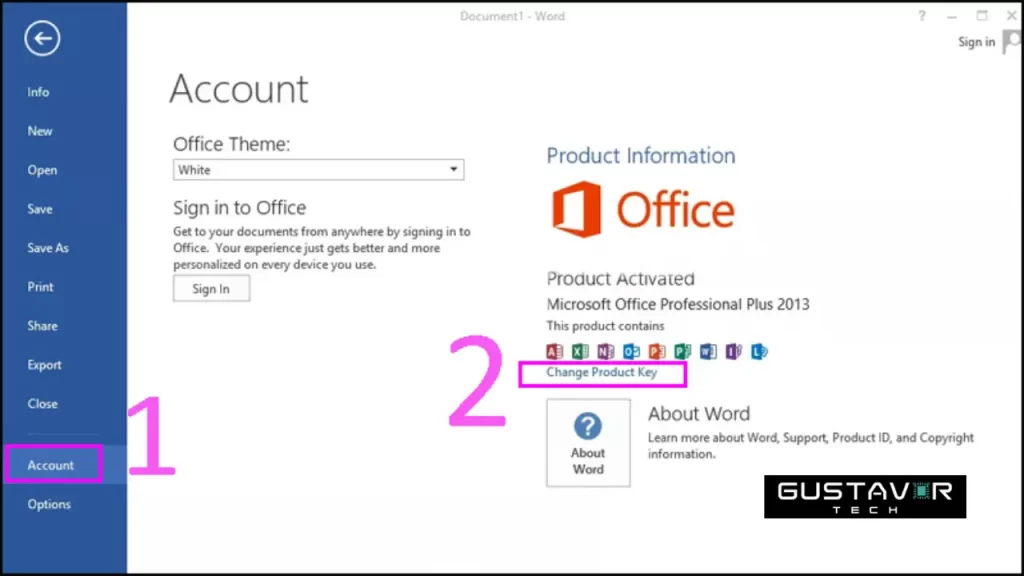This screenshot has width=1024, height=576.
Task: Click the 'Office Theme:' label
Action: click(x=231, y=144)
